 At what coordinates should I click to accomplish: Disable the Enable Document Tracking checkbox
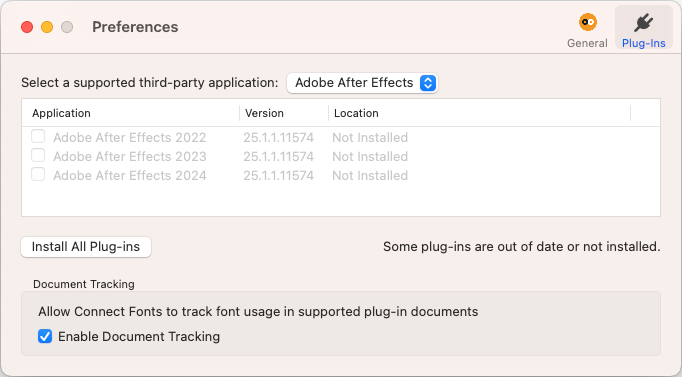(x=45, y=336)
